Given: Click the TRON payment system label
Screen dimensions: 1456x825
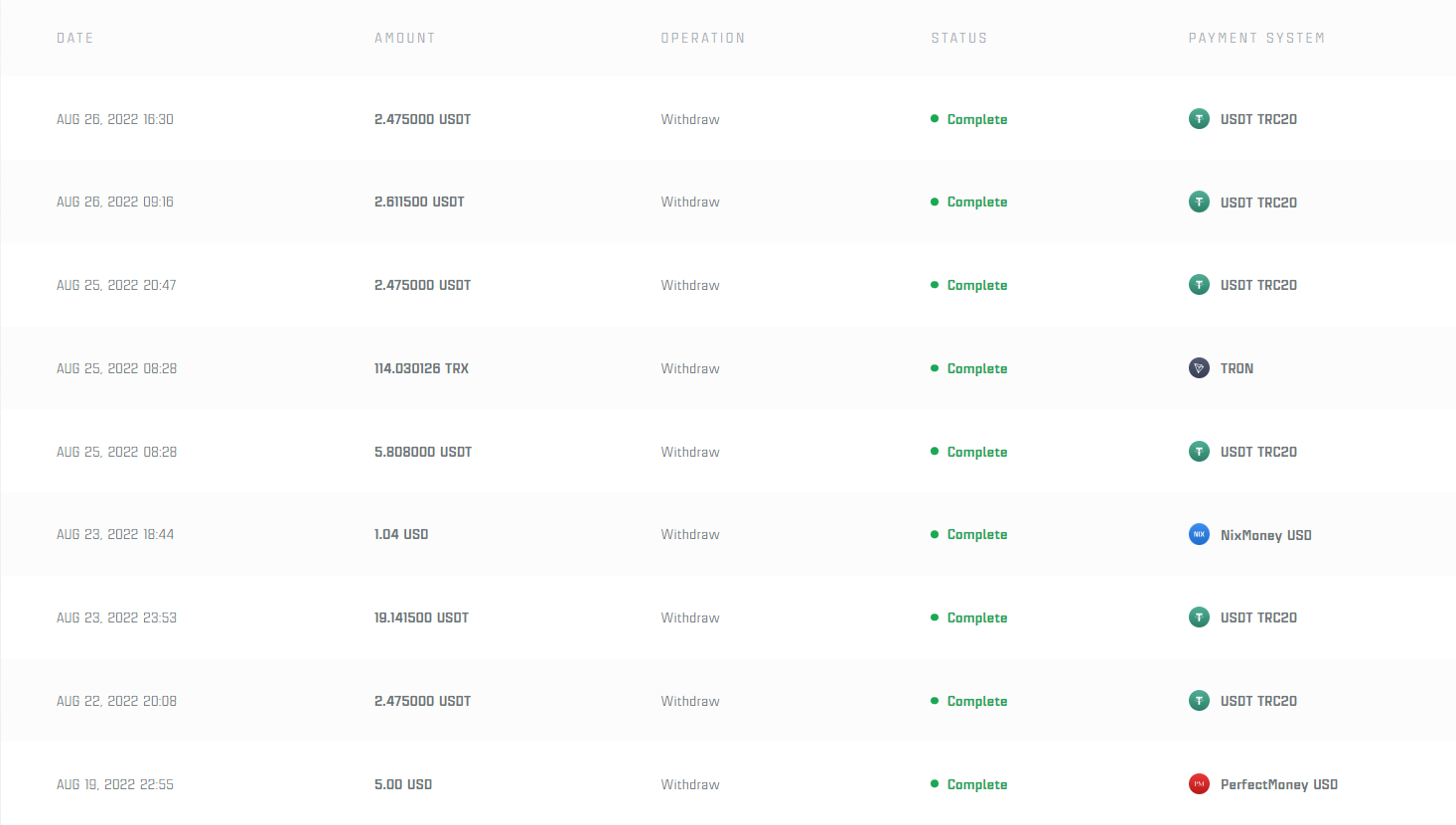Looking at the screenshot, I should click(x=1237, y=368).
